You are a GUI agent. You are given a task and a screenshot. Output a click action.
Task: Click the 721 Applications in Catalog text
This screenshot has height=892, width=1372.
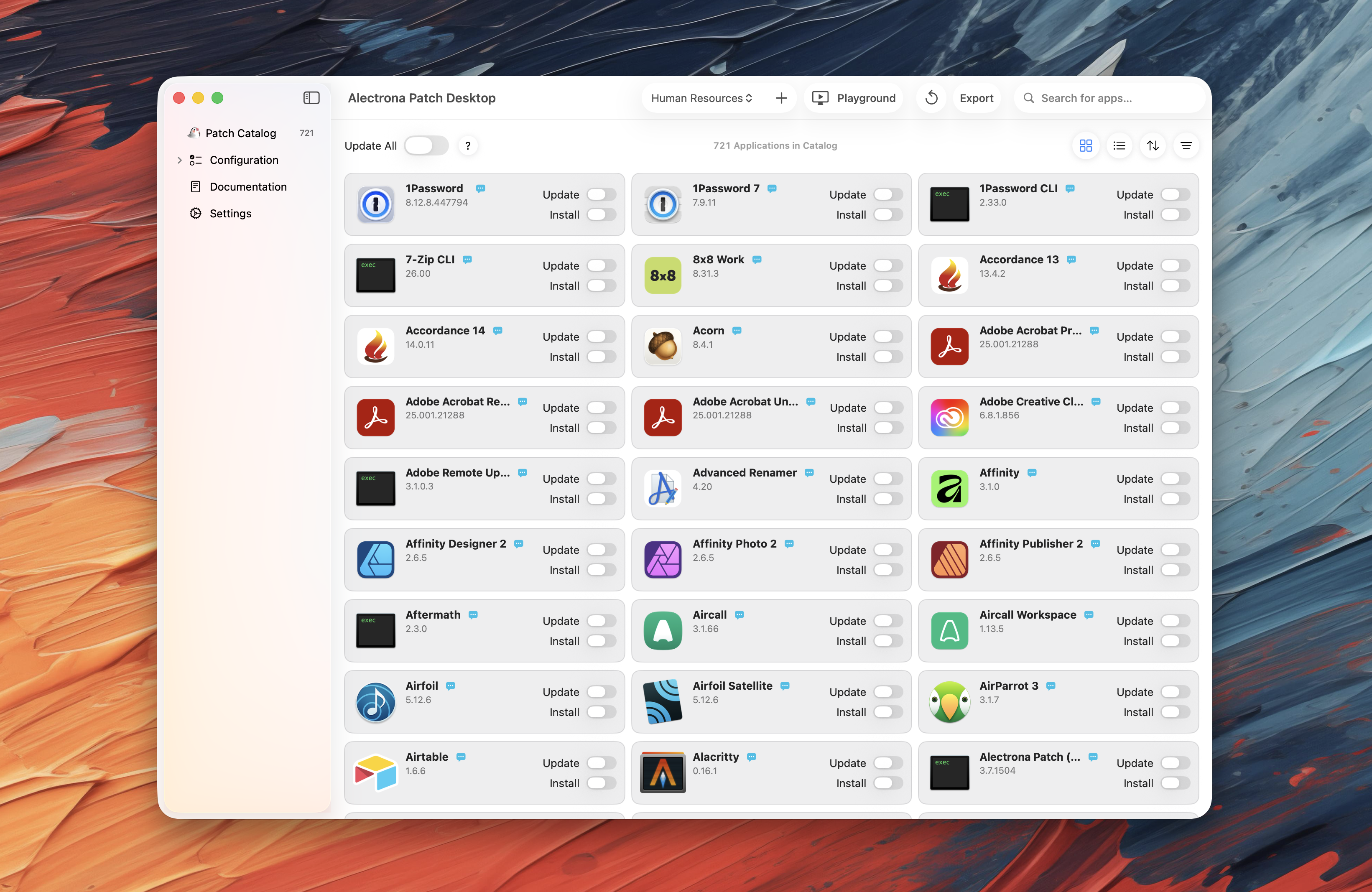coord(775,146)
